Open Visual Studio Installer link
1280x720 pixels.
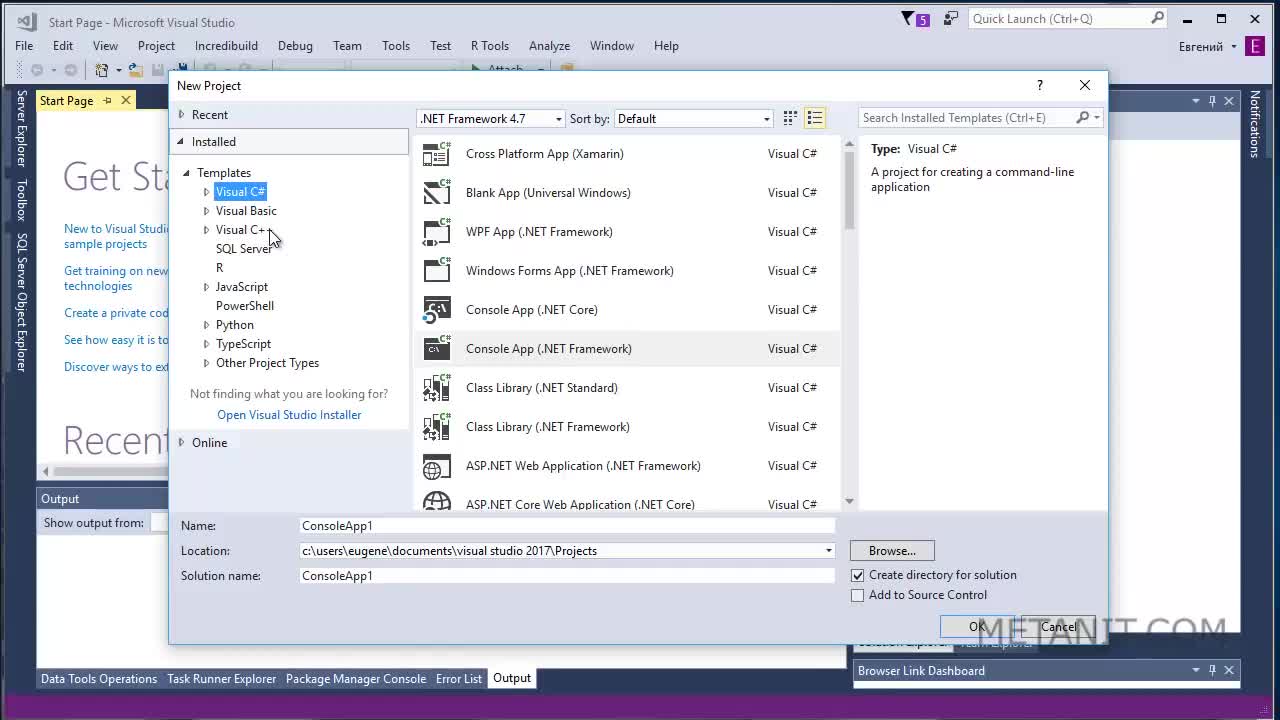tap(289, 415)
